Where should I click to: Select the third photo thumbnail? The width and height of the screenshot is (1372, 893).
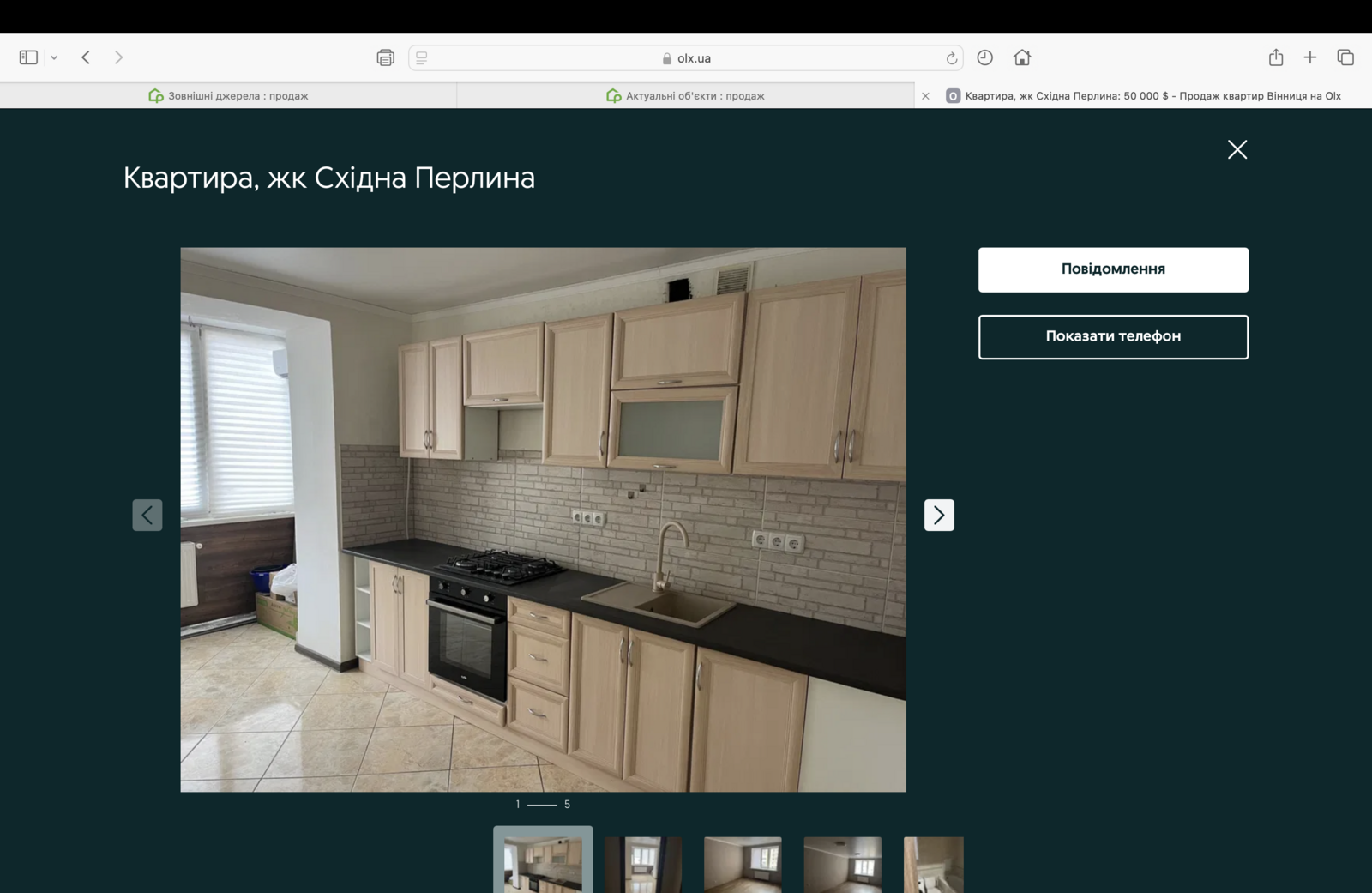point(743,864)
